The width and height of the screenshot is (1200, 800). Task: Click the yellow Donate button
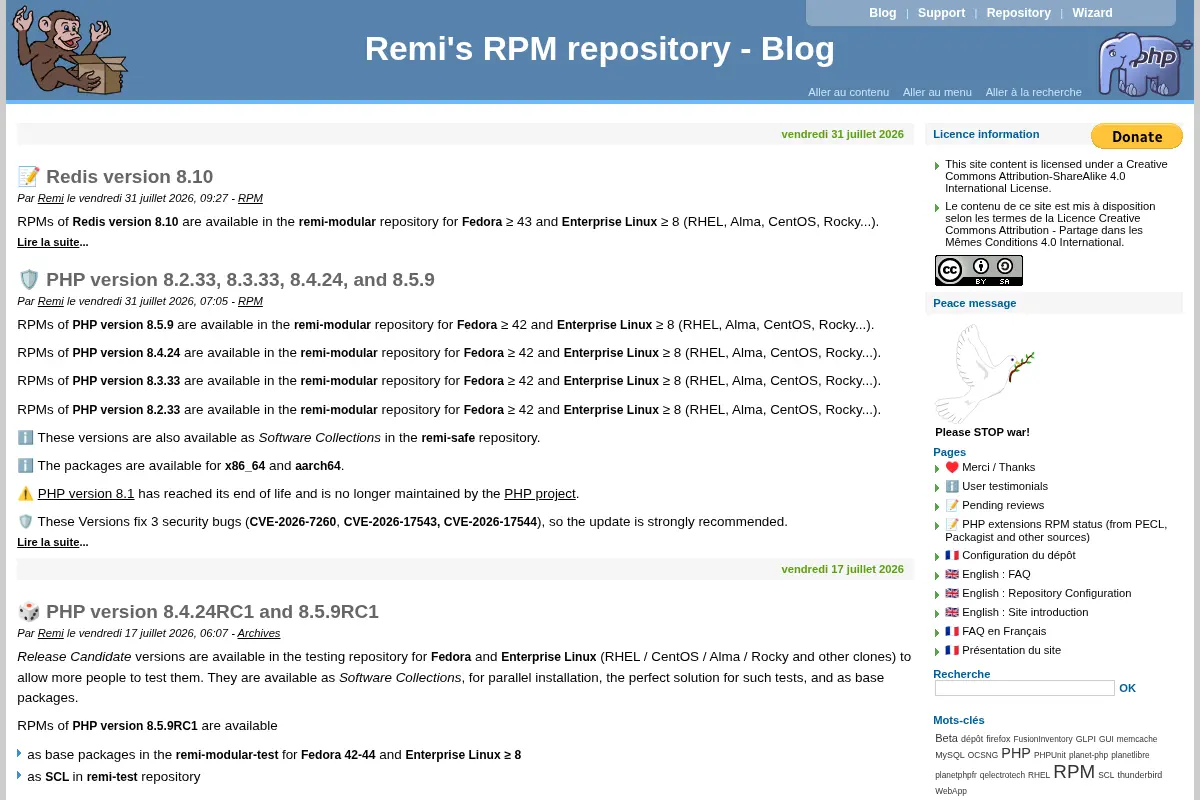click(1136, 136)
